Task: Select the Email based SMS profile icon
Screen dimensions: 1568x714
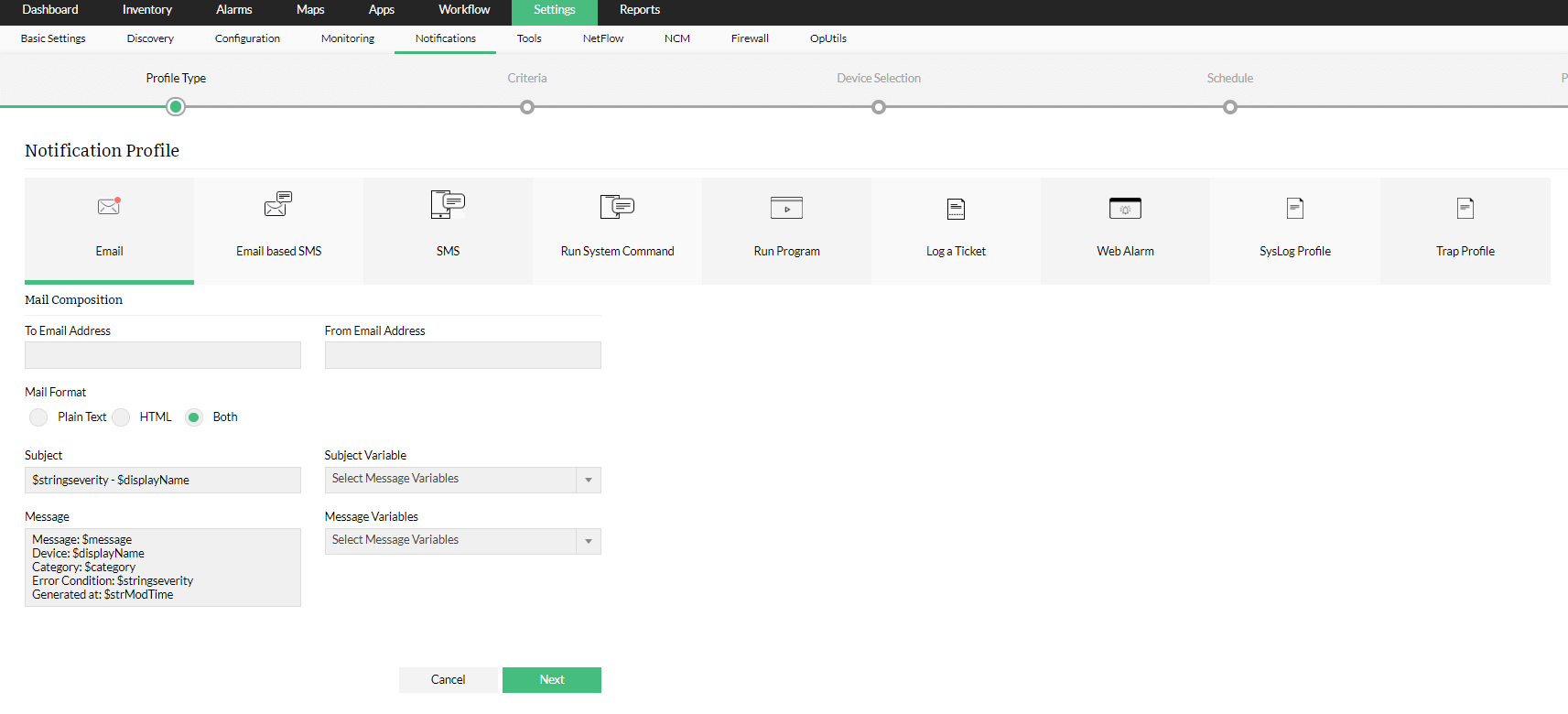Action: pyautogui.click(x=278, y=204)
